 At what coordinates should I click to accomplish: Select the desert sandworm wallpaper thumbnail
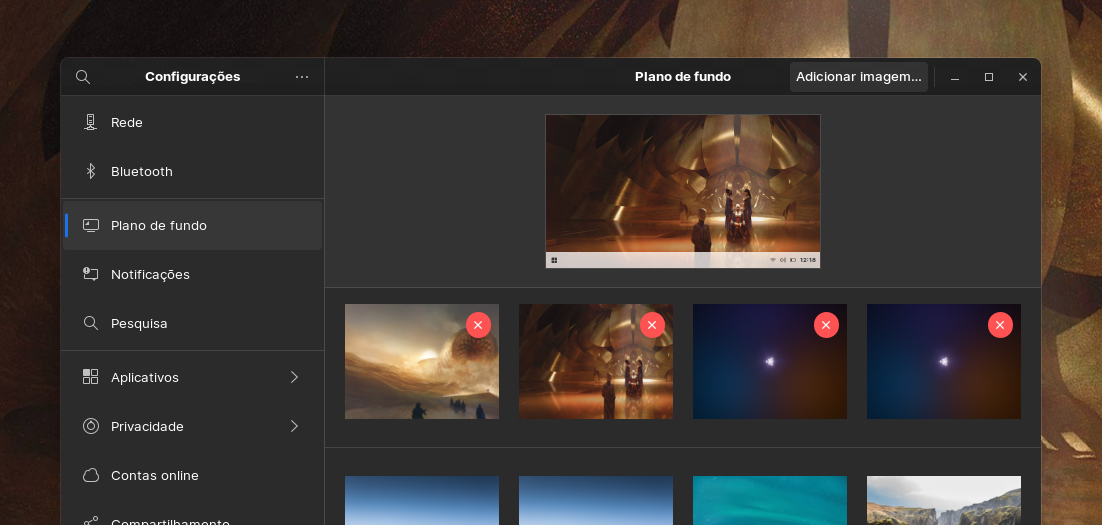click(422, 361)
